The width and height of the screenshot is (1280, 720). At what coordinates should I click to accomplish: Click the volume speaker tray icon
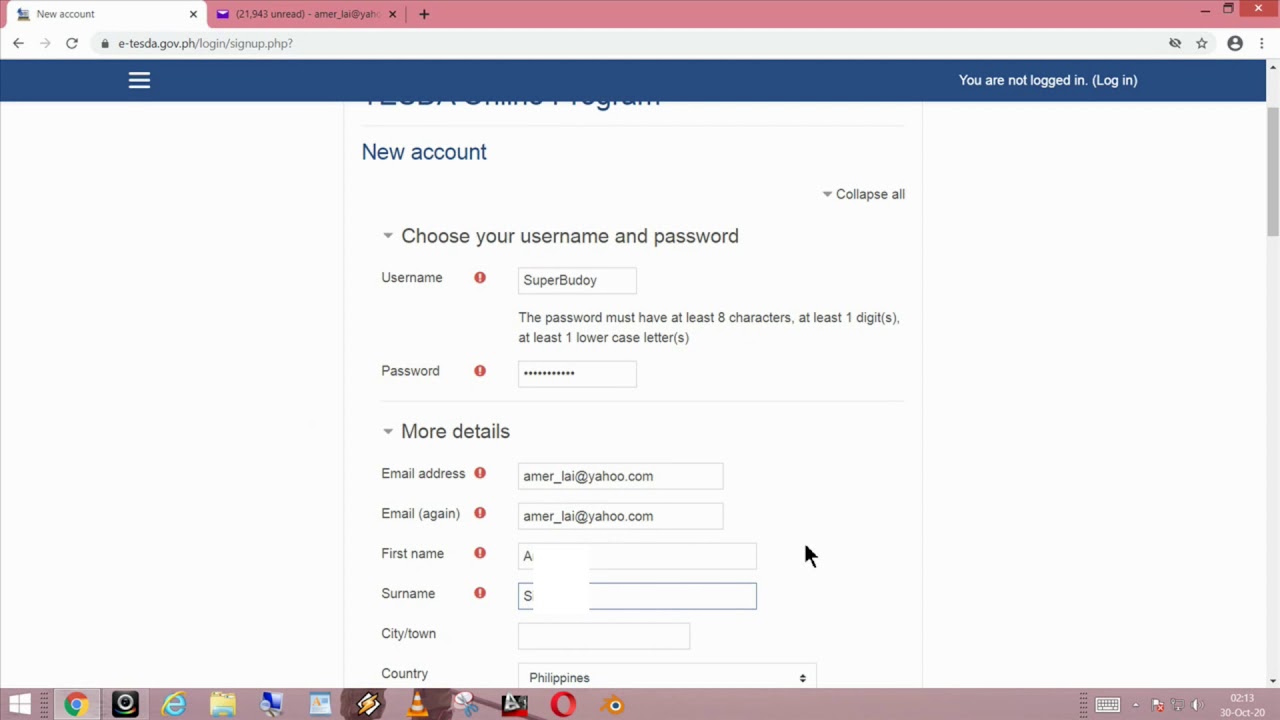(x=1196, y=704)
